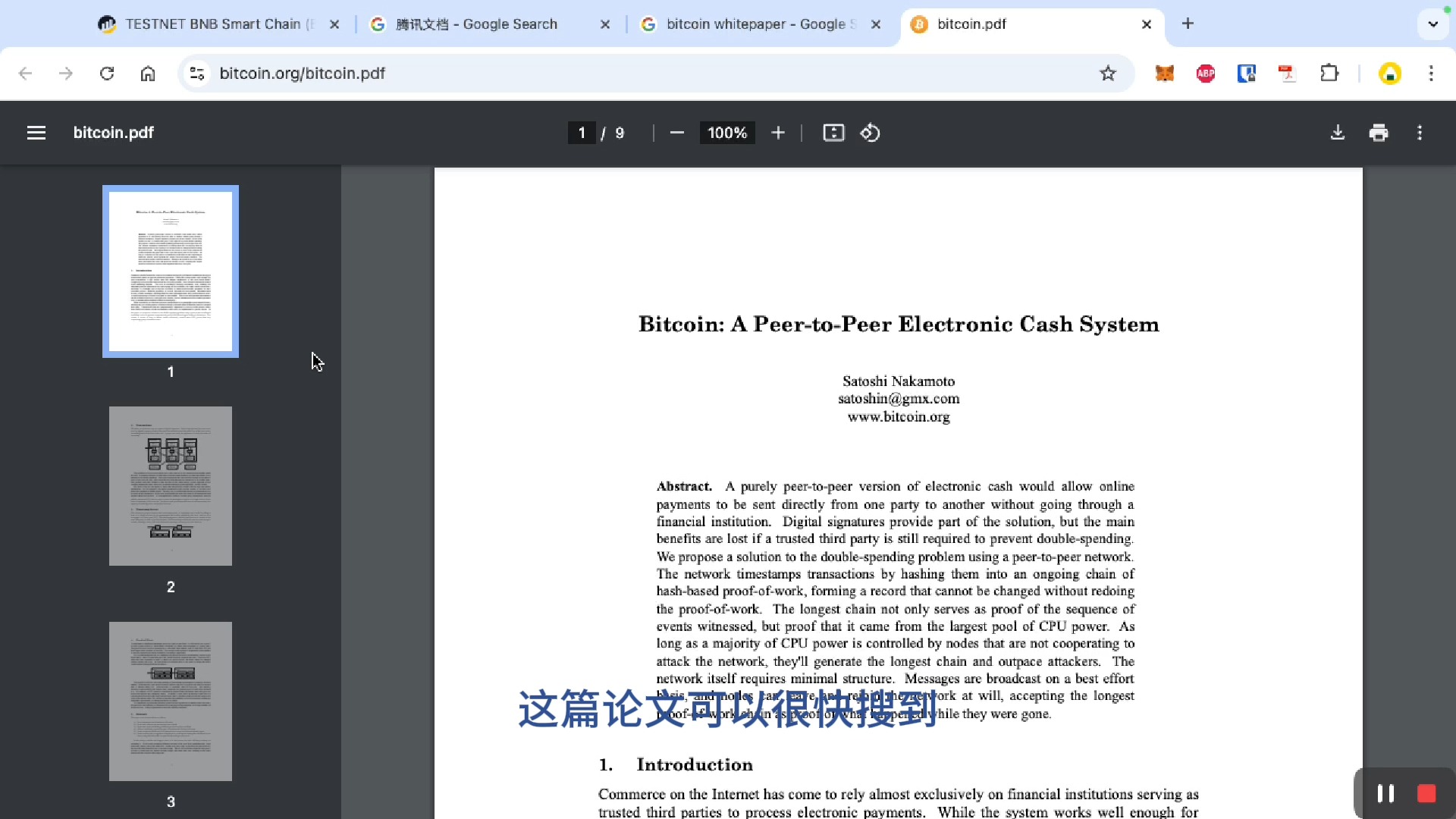The height and width of the screenshot is (819, 1456).
Task: Open the tab search dropdown arrow
Action: point(1432,24)
